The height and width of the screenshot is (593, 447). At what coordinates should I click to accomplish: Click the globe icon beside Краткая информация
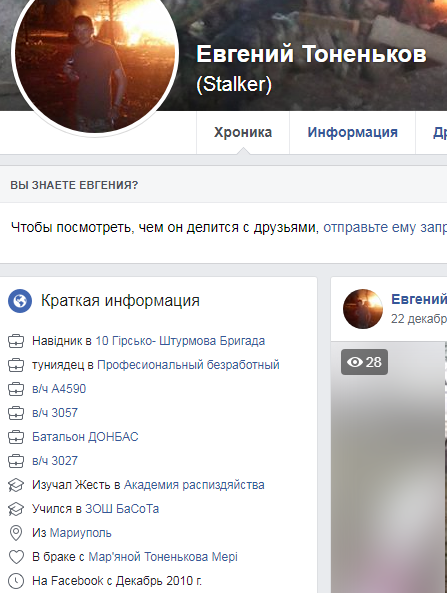coord(20,301)
